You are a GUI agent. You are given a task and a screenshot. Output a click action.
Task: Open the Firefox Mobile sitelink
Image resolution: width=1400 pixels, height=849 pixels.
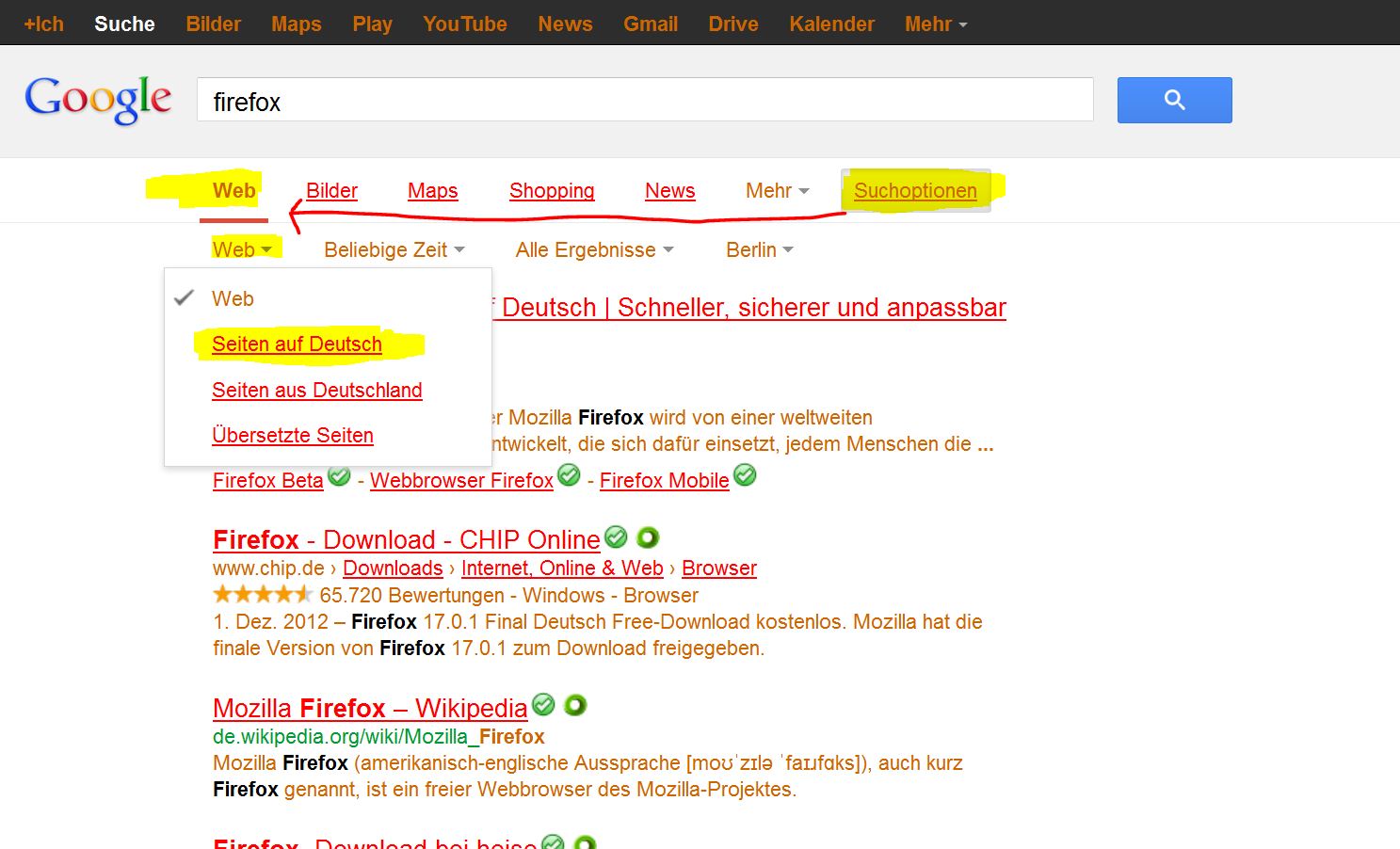(x=665, y=481)
